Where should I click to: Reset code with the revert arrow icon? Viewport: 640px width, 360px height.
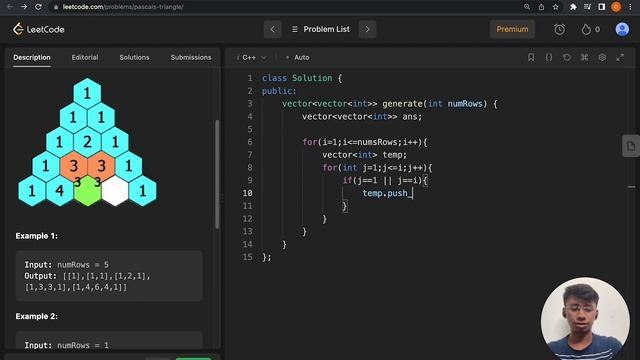(x=567, y=58)
